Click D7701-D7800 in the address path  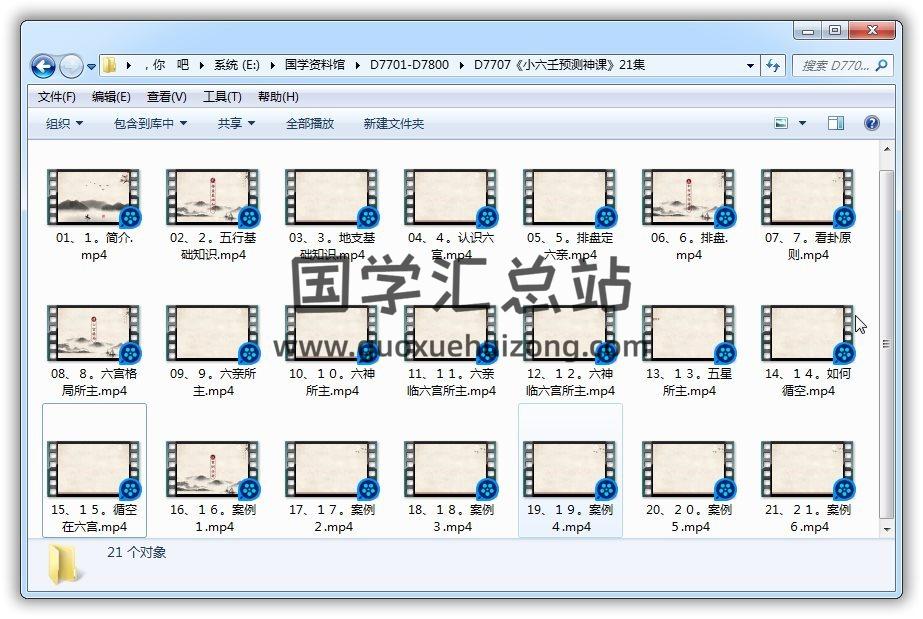(409, 65)
